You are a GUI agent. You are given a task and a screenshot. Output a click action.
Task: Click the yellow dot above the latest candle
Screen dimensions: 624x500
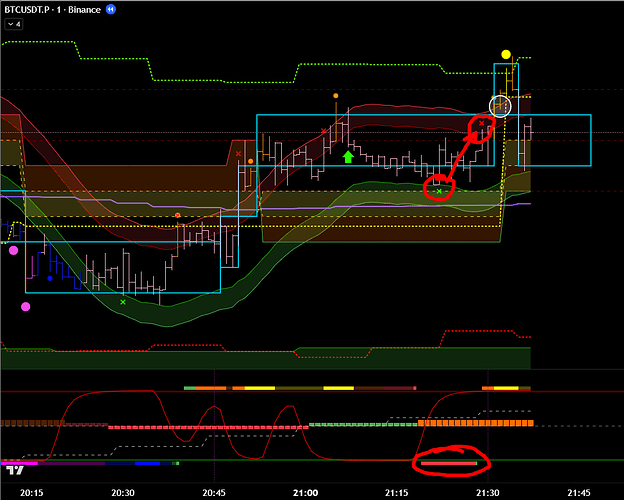point(507,54)
